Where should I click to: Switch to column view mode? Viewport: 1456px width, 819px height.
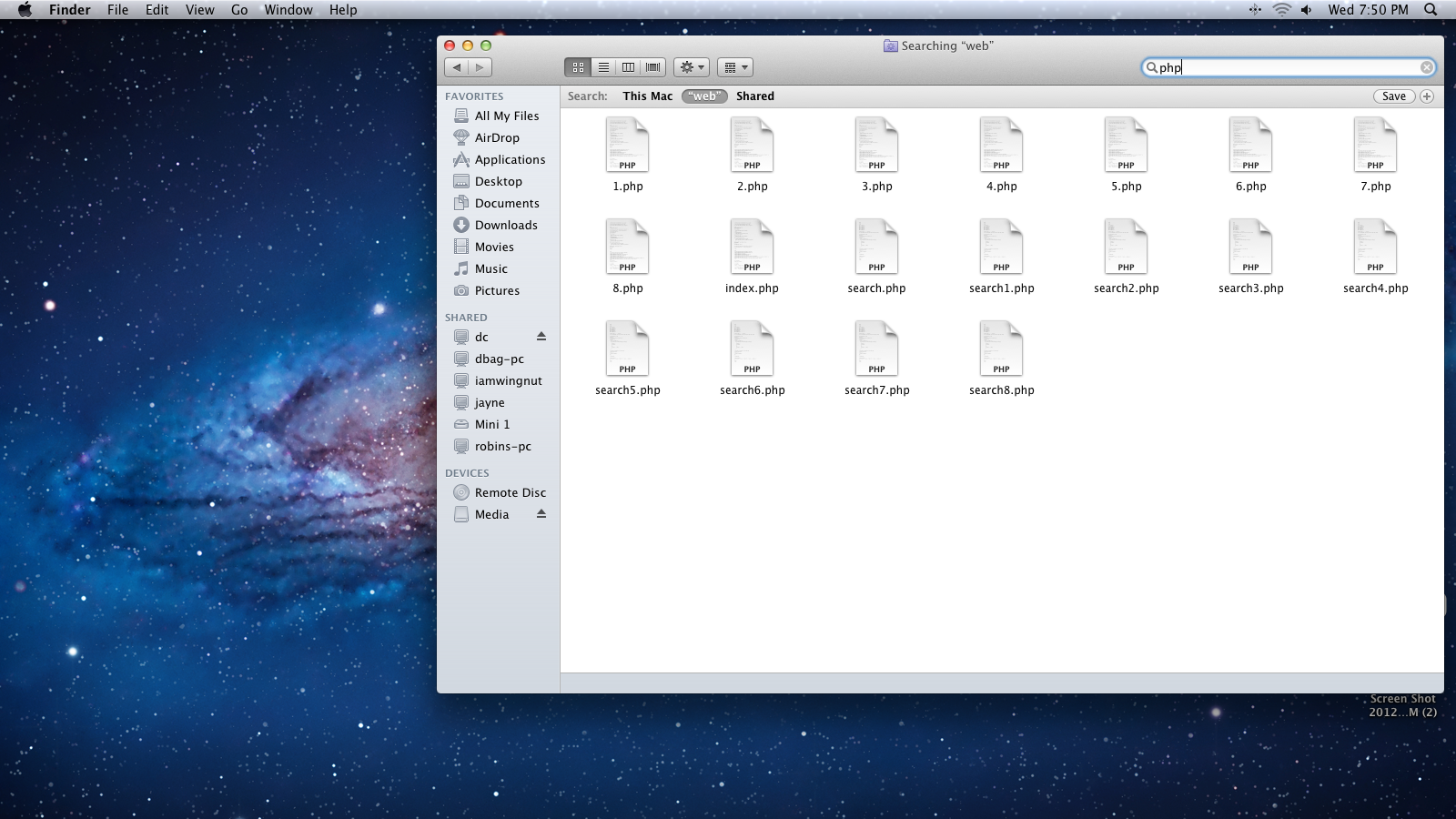628,67
